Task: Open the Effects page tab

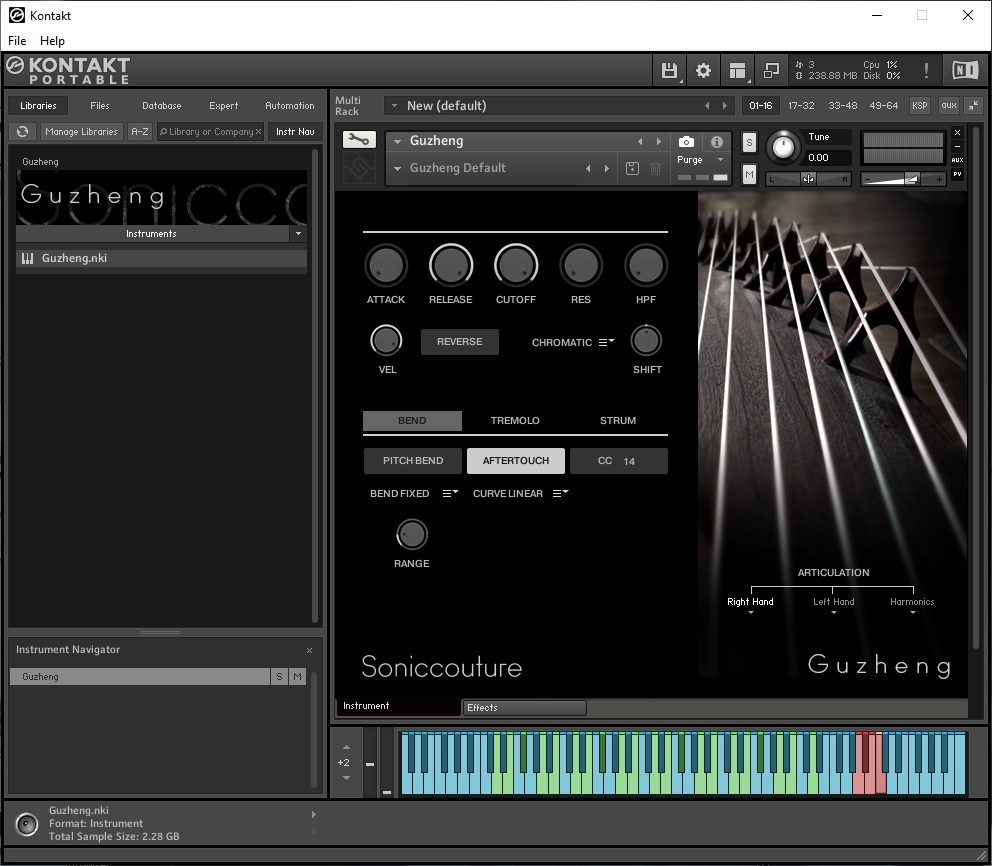Action: point(524,708)
